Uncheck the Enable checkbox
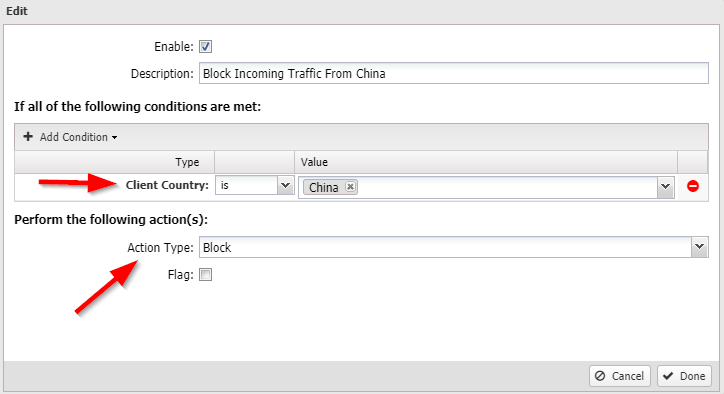This screenshot has height=394, width=724. (205, 47)
